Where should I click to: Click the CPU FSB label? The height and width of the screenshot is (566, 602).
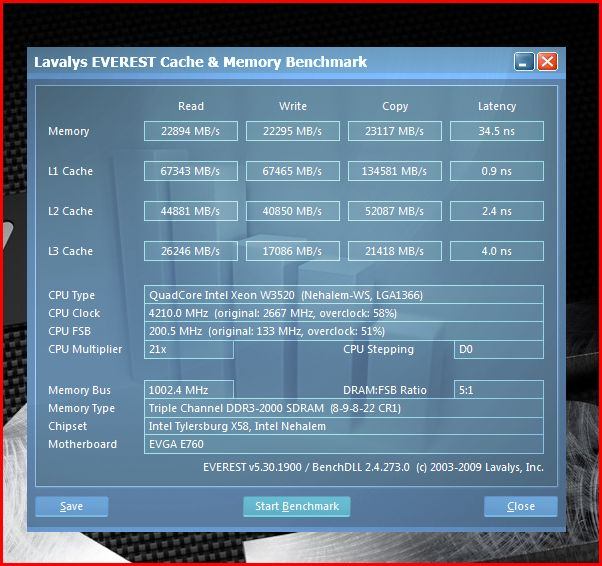coord(69,331)
